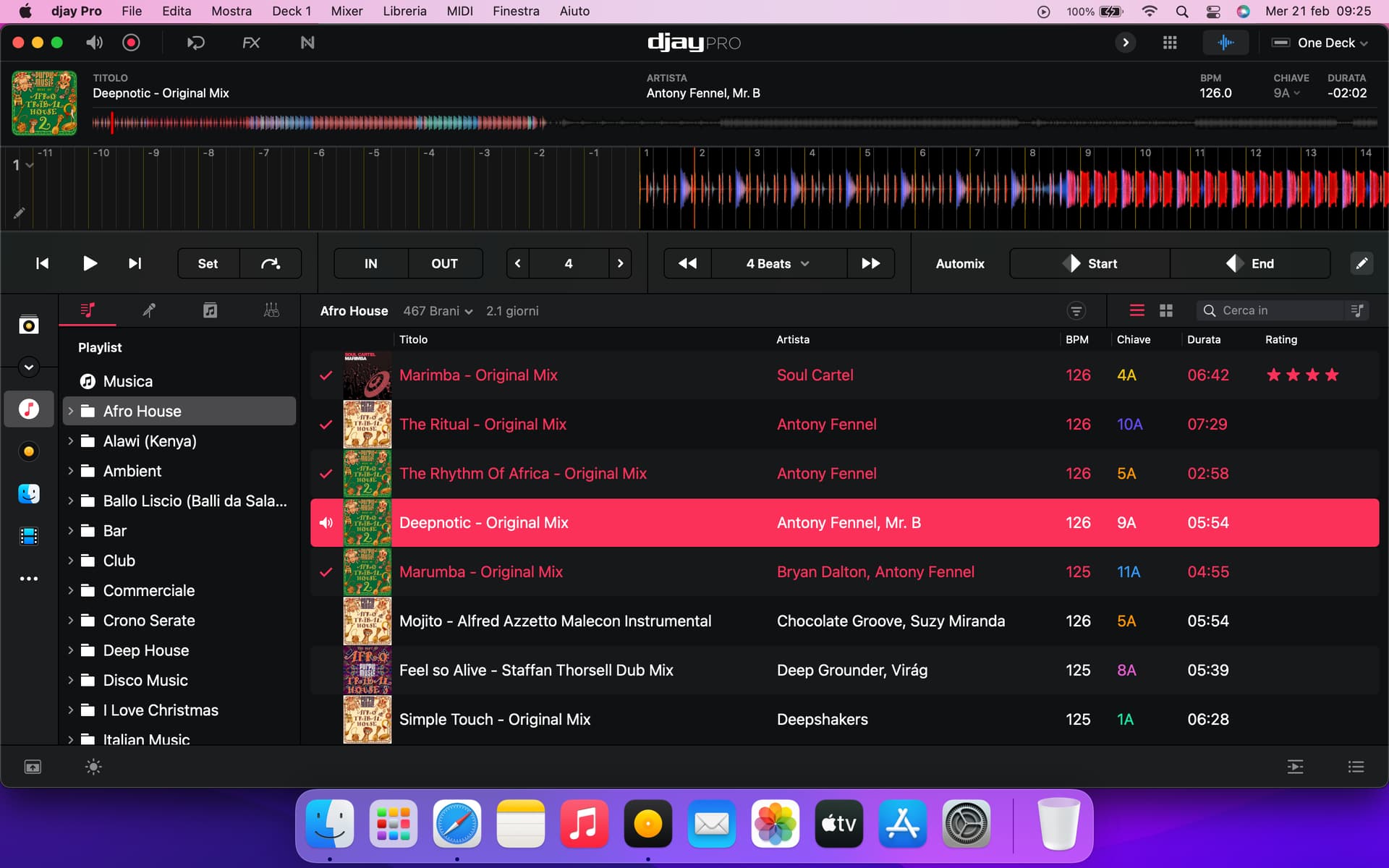Set loop IN point
The width and height of the screenshot is (1389, 868).
[x=371, y=263]
